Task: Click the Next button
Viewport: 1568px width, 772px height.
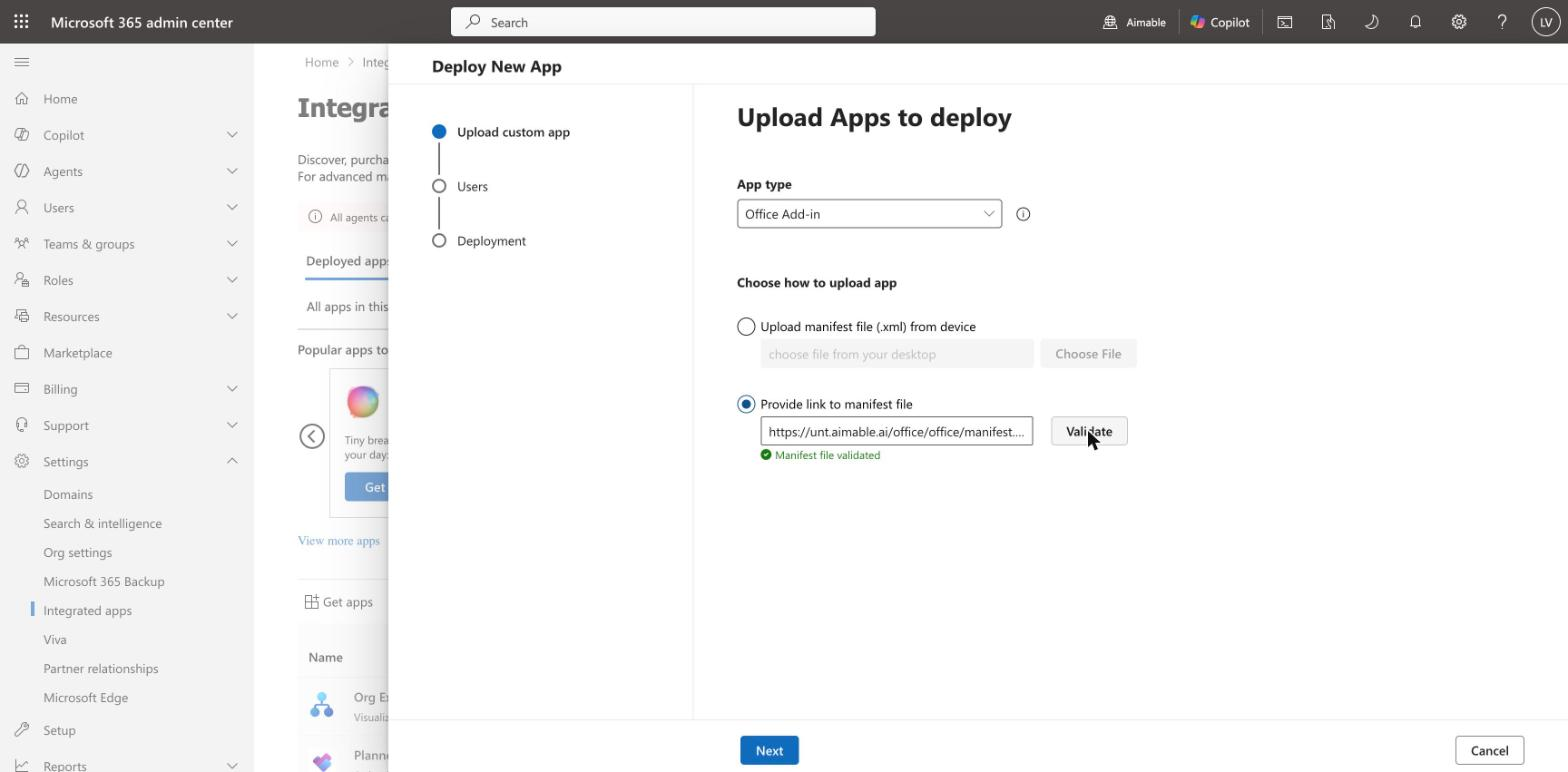Action: pyautogui.click(x=769, y=751)
